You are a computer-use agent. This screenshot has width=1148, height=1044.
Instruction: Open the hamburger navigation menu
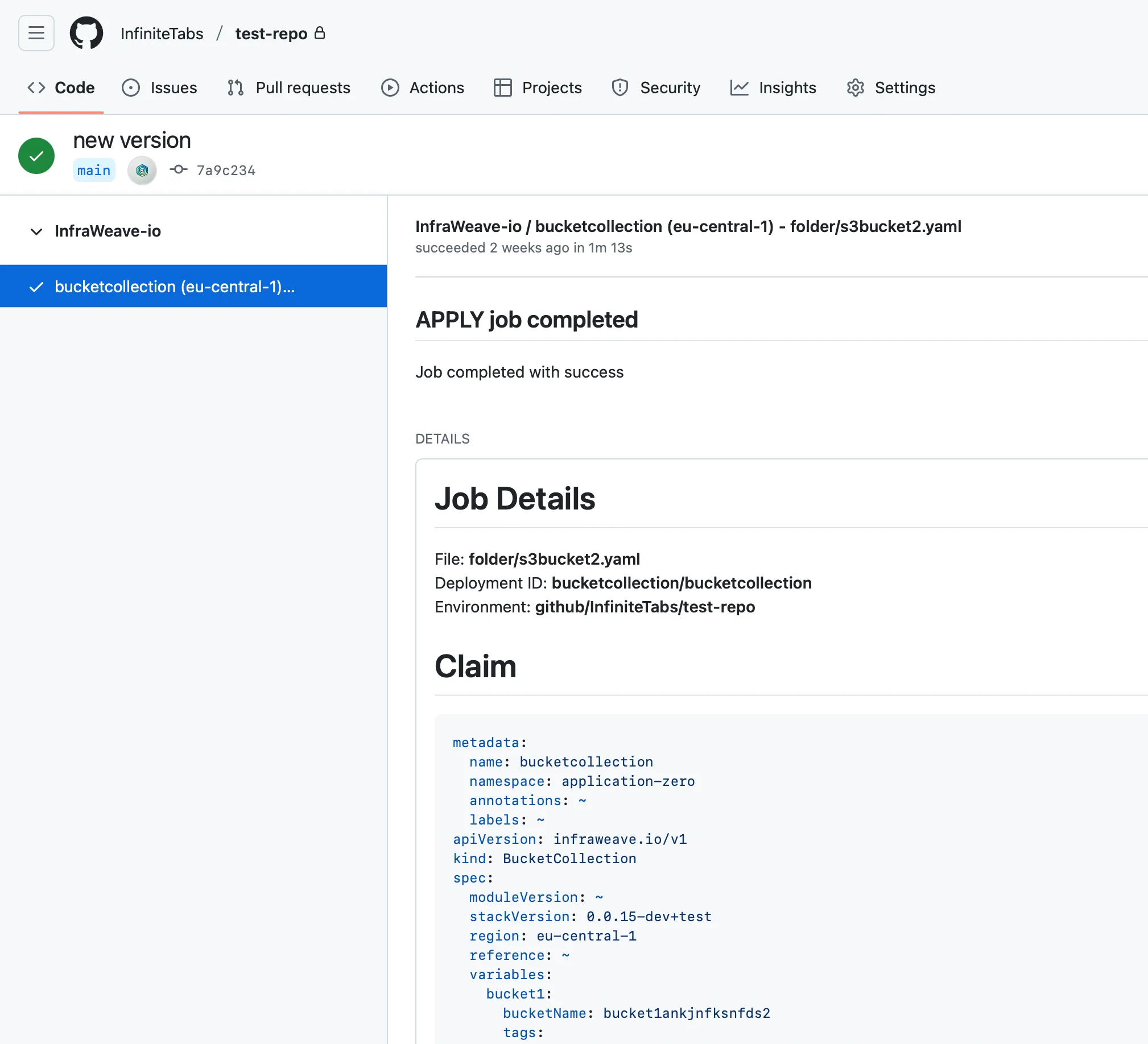pyautogui.click(x=36, y=33)
